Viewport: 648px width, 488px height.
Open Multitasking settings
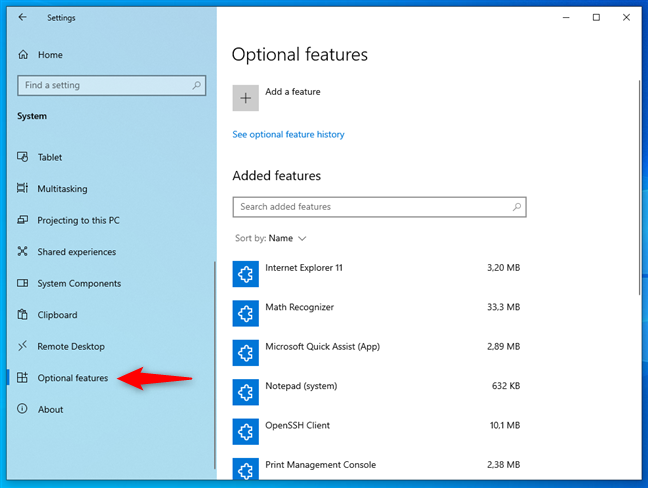coord(62,189)
